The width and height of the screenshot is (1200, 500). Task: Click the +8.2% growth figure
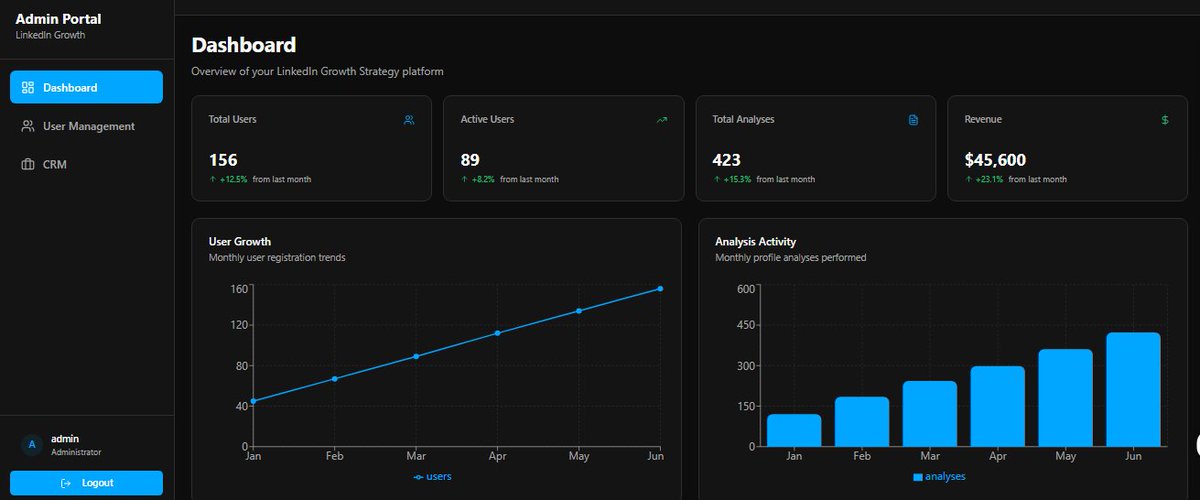pos(484,179)
